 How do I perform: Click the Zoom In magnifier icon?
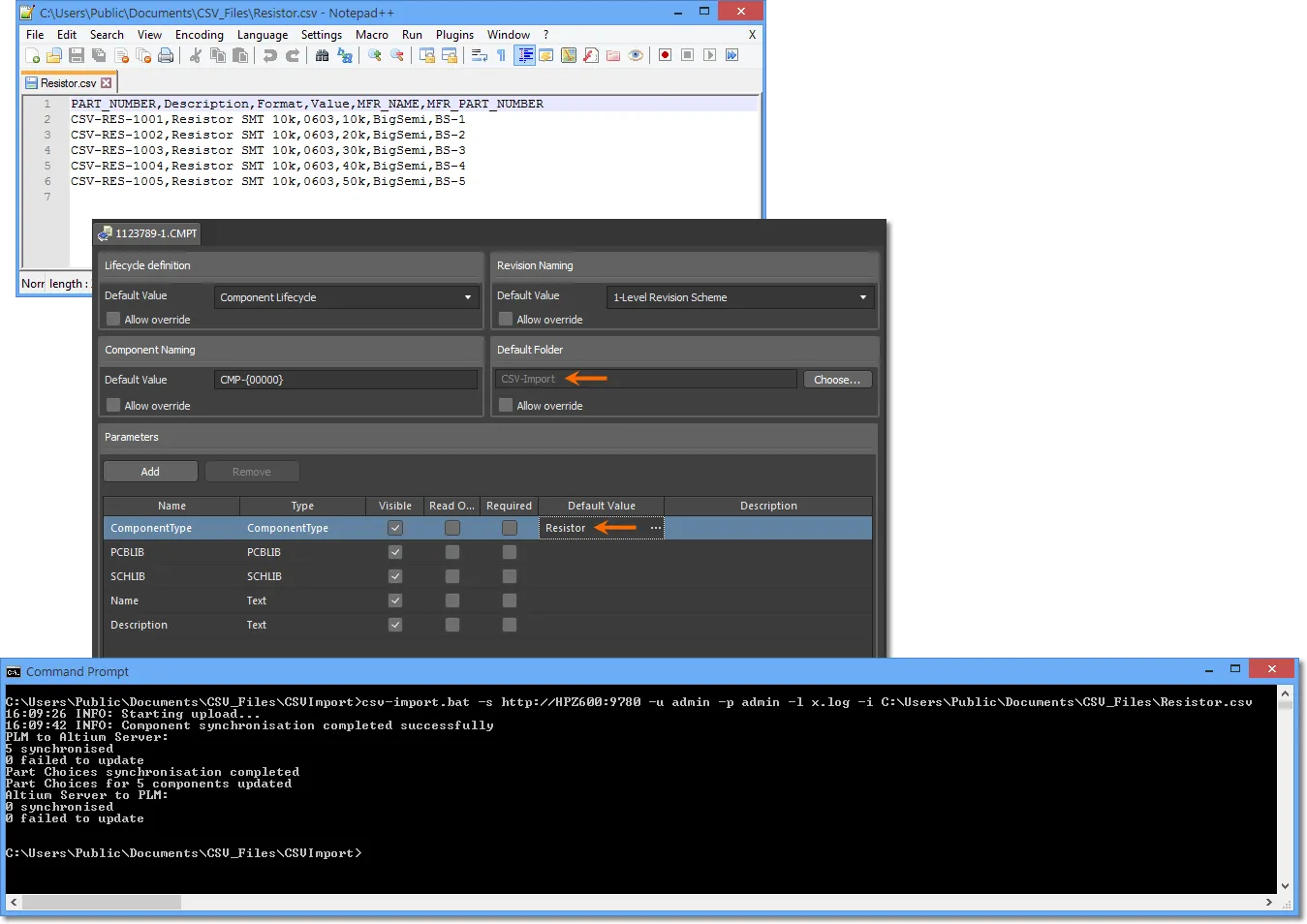point(375,55)
